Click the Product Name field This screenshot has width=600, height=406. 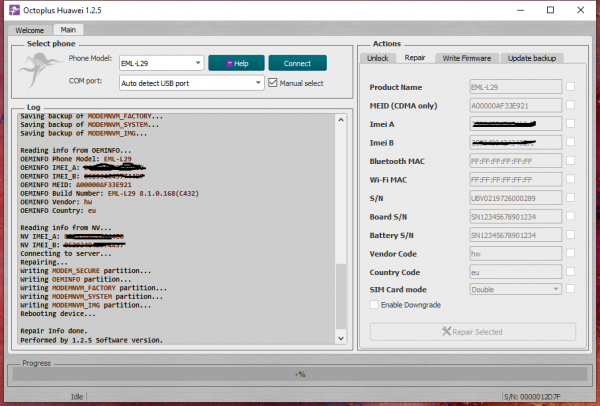(515, 87)
